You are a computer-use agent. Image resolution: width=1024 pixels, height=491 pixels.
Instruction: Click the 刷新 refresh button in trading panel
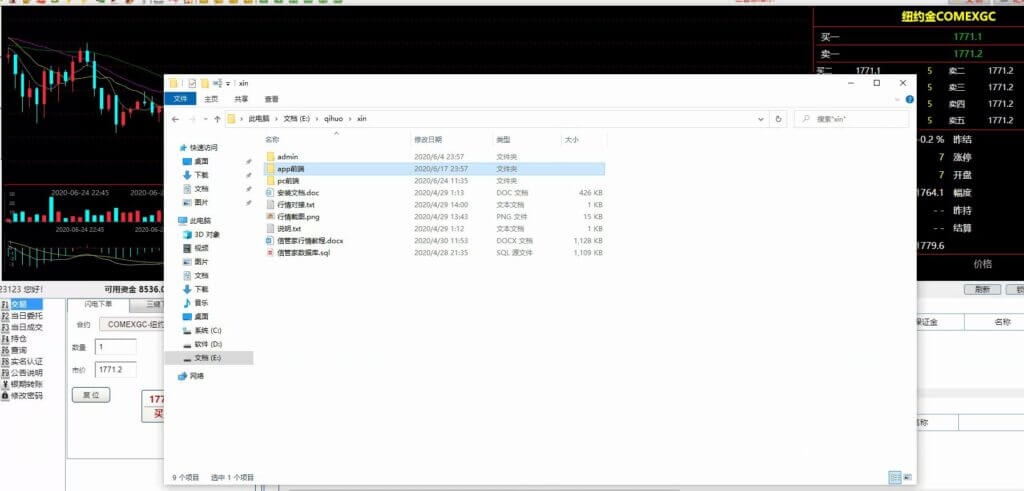pos(981,289)
